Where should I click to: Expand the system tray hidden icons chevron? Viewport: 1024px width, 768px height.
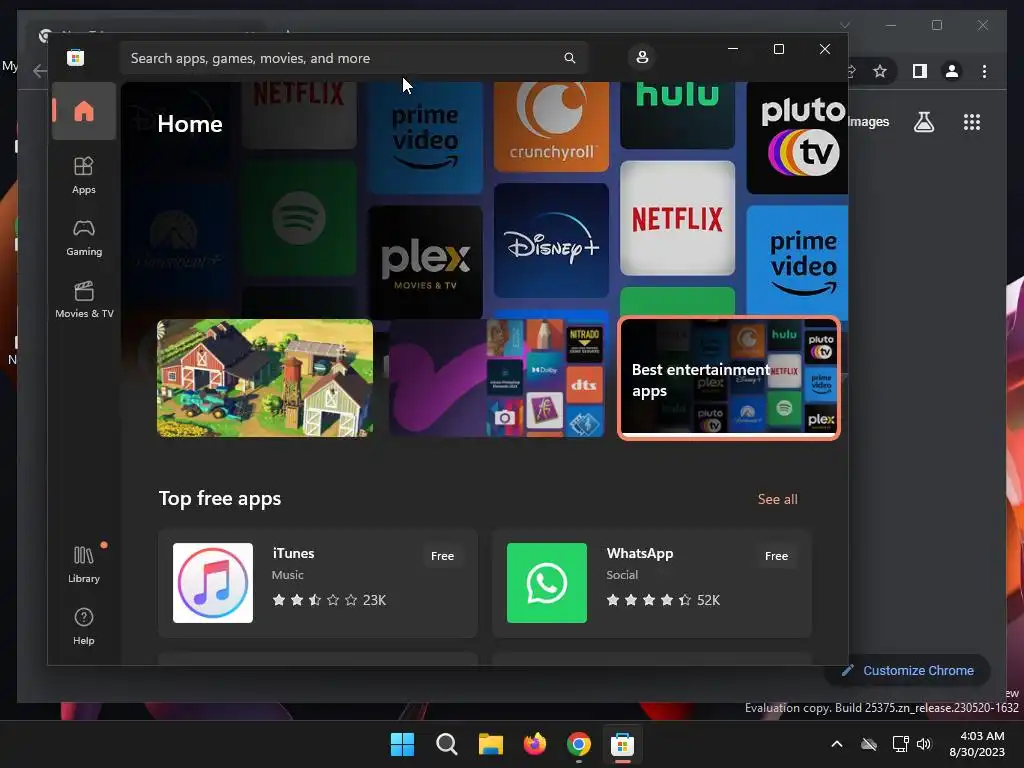837,744
